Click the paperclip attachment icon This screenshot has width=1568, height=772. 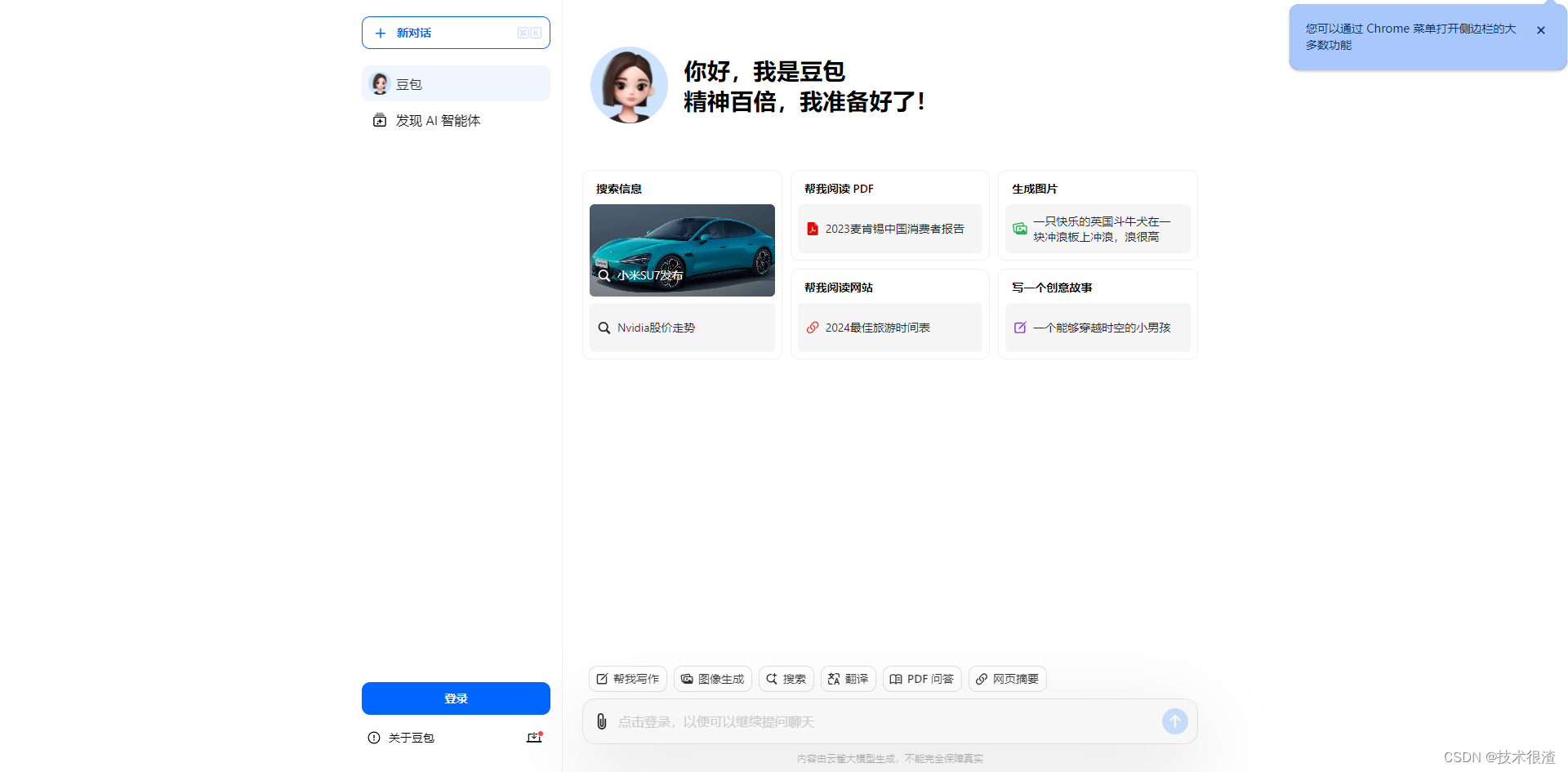click(x=602, y=721)
